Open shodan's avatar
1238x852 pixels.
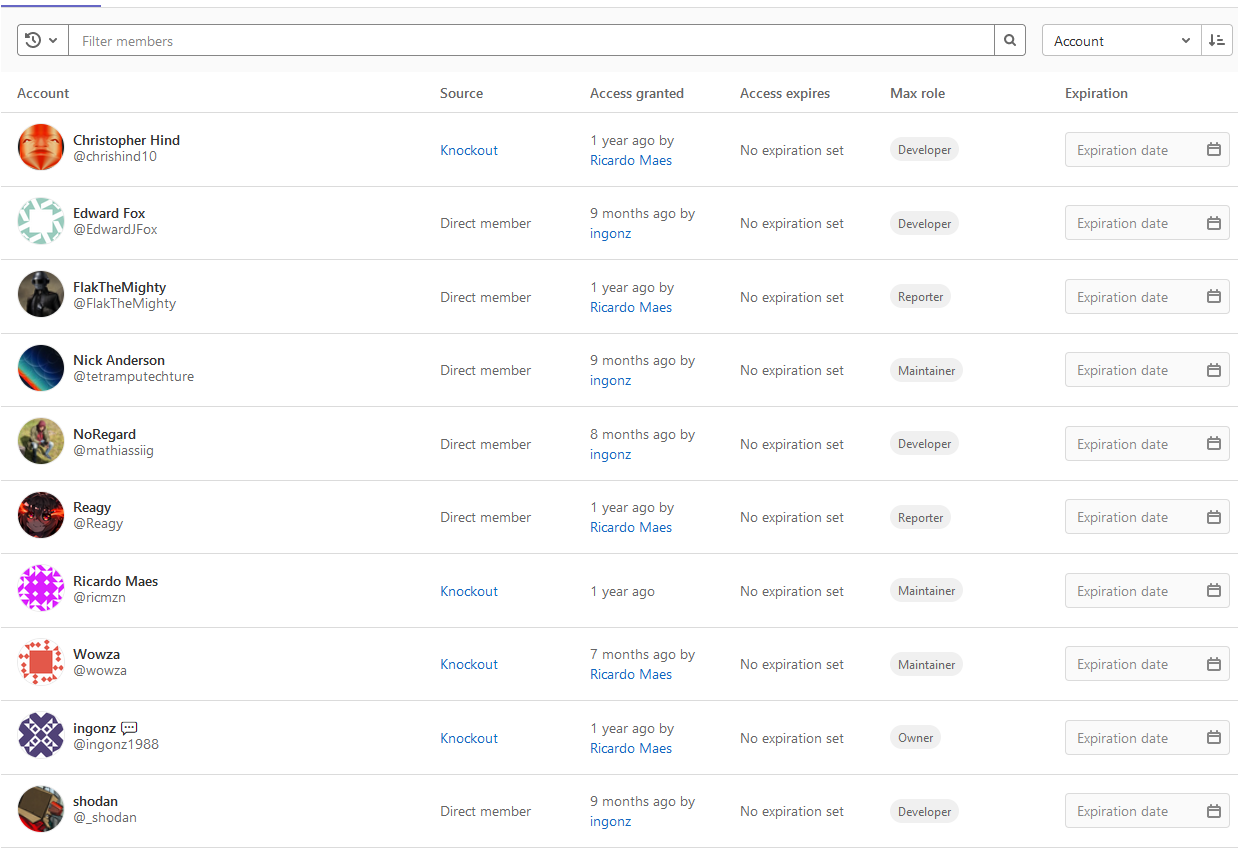tap(41, 809)
